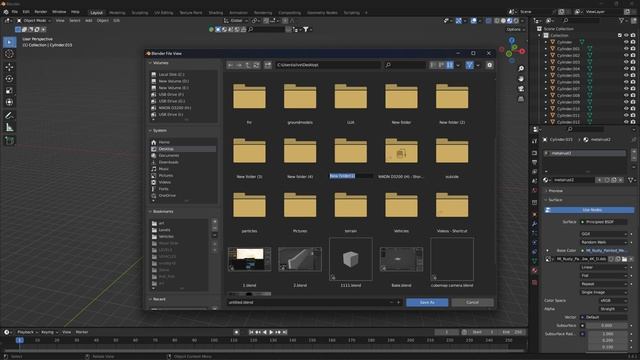Select the Move tool in viewport toolbar
The width and height of the screenshot is (640, 360).
click(x=9, y=67)
